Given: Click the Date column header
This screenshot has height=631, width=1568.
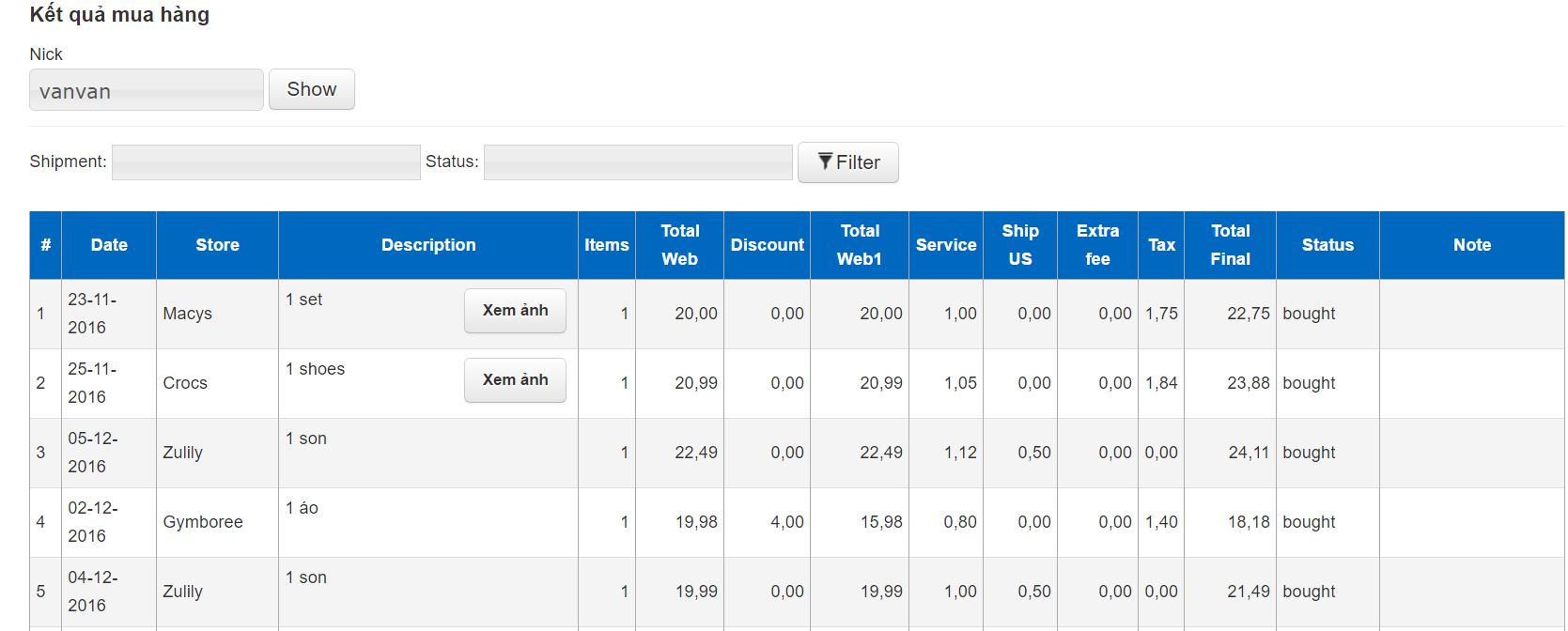Looking at the screenshot, I should click(109, 245).
